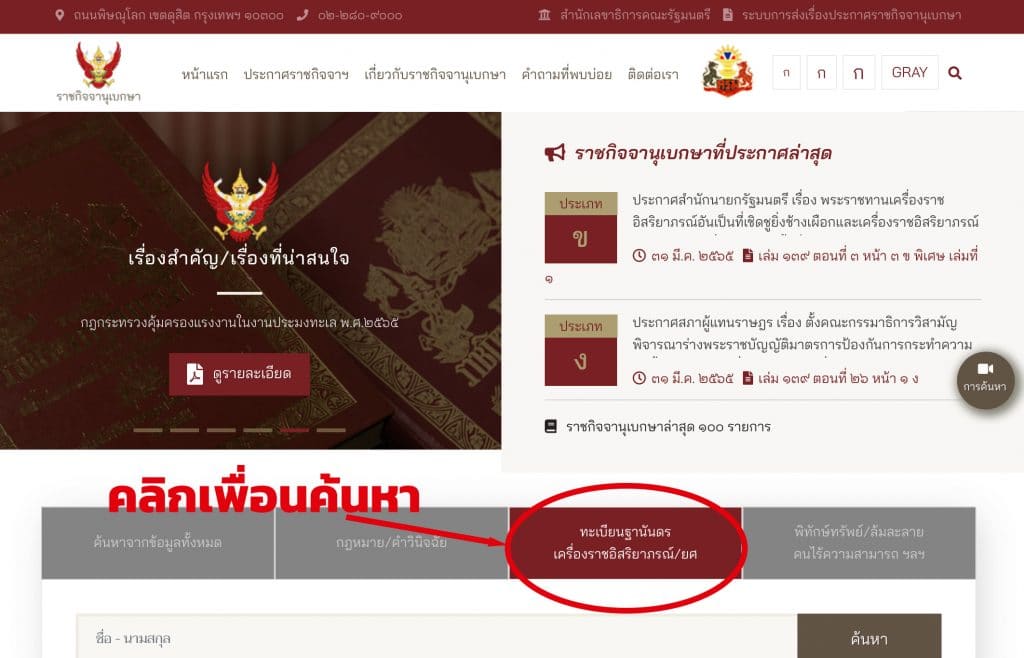Screen dimensions: 1024x658
Task: Click the Garuda ราชกิจจานุเบกษา logo
Action: [98, 72]
